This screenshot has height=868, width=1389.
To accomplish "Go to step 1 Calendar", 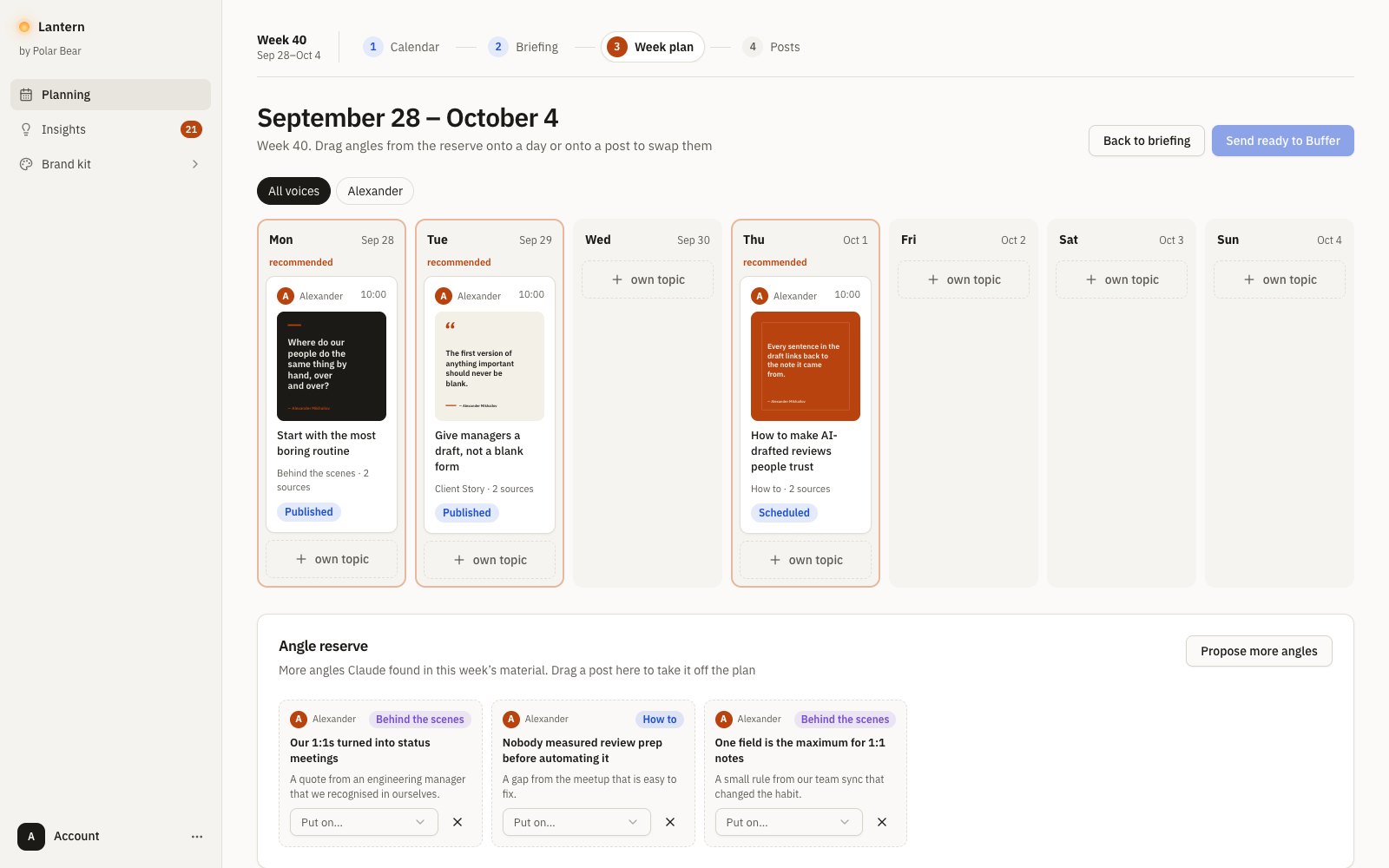I will click(401, 47).
